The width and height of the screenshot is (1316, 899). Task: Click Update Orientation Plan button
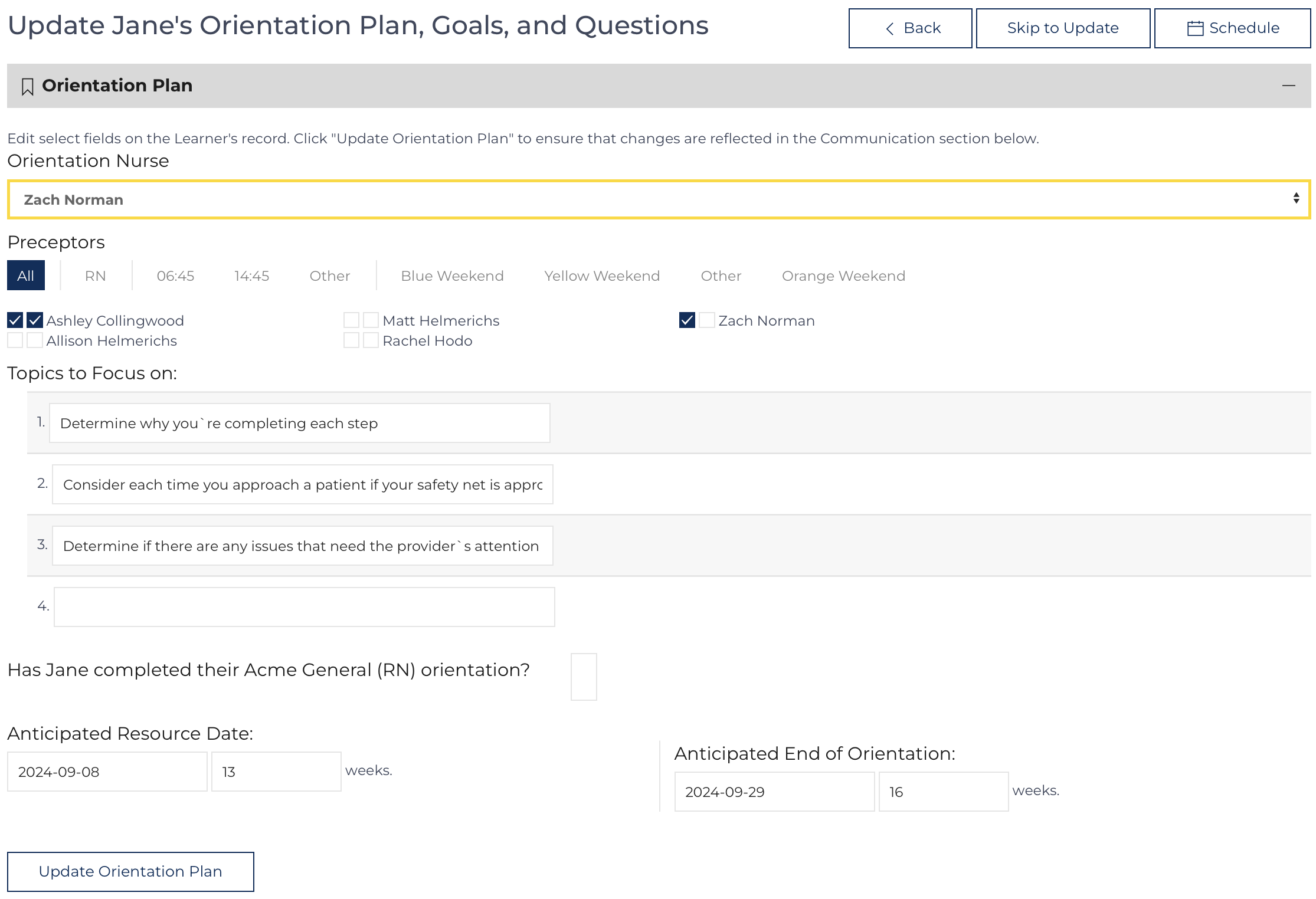tap(131, 872)
